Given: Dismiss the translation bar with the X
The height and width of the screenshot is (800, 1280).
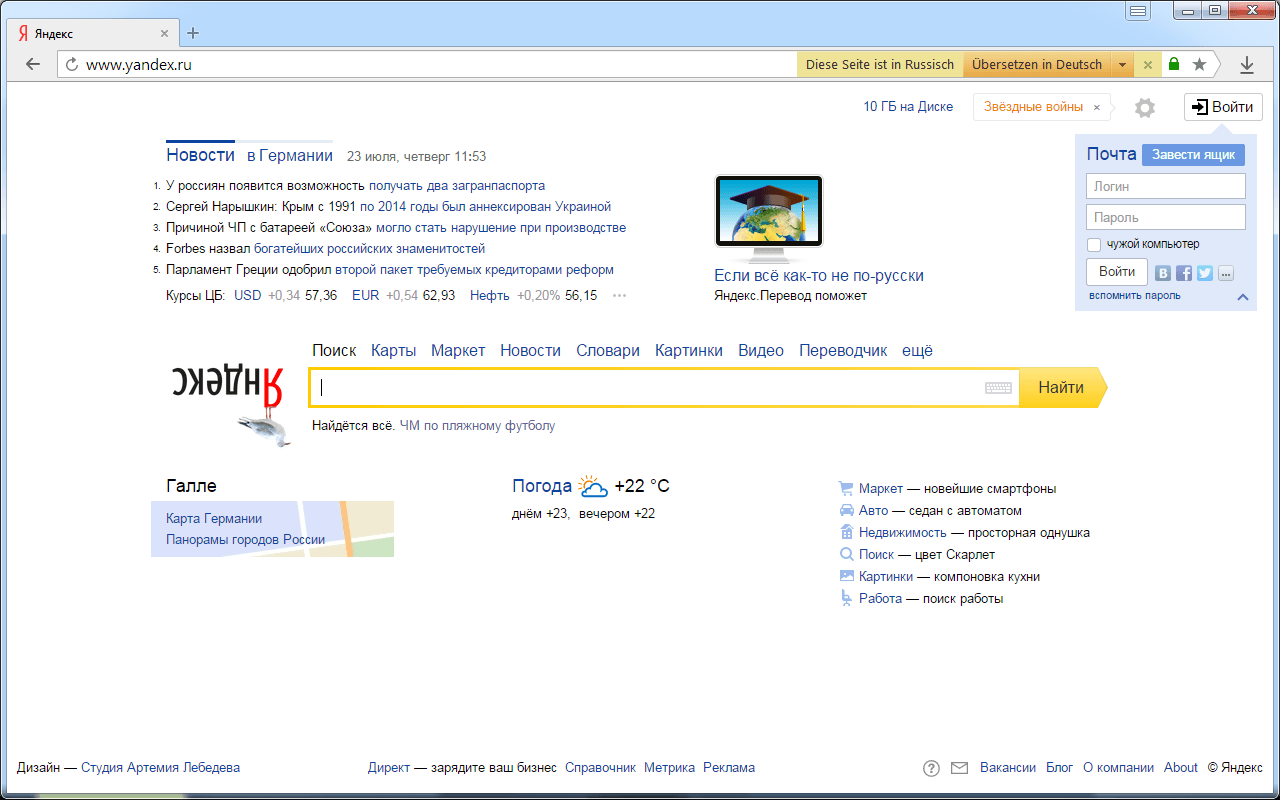Looking at the screenshot, I should (1147, 65).
